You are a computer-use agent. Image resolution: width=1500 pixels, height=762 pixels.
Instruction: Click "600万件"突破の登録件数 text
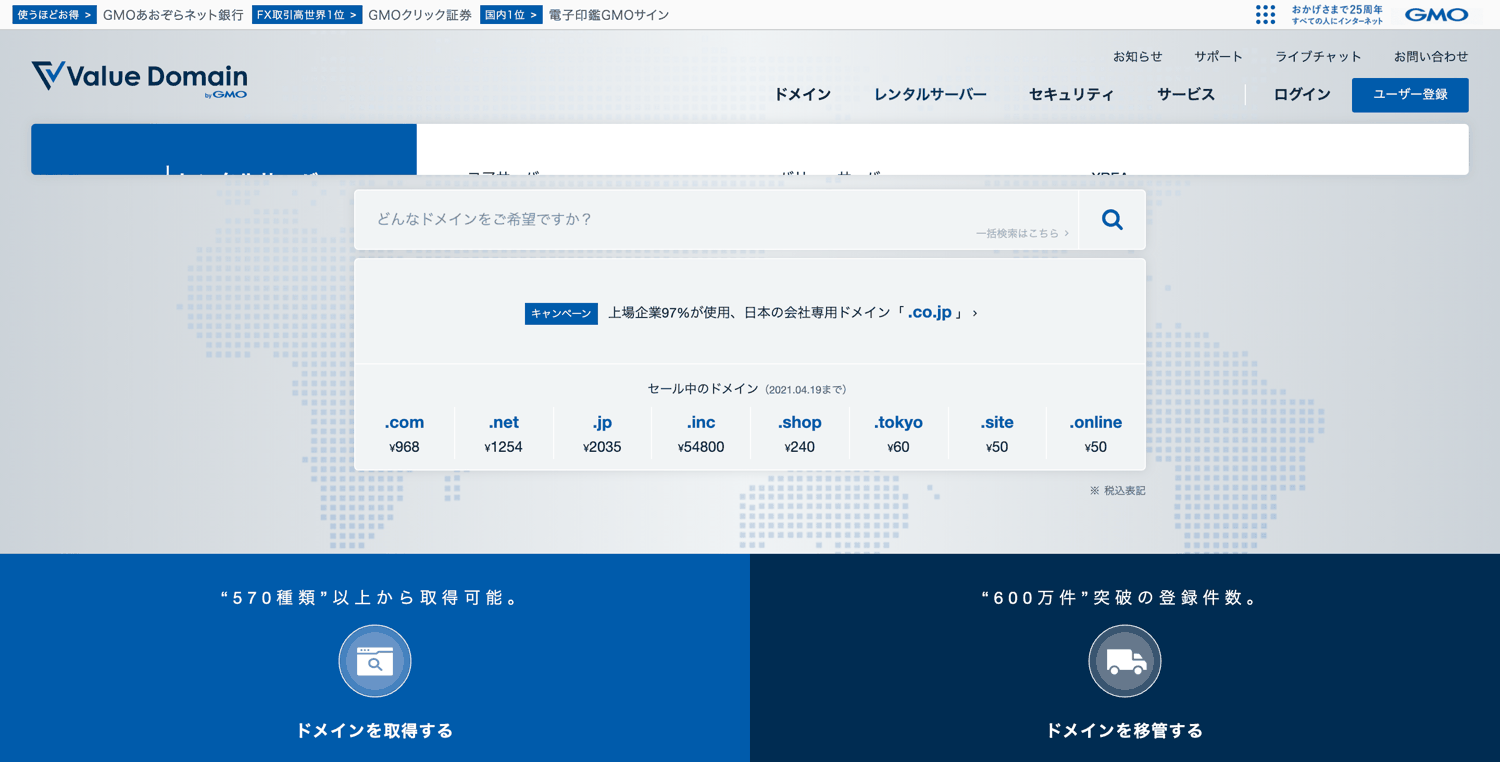pos(1121,598)
